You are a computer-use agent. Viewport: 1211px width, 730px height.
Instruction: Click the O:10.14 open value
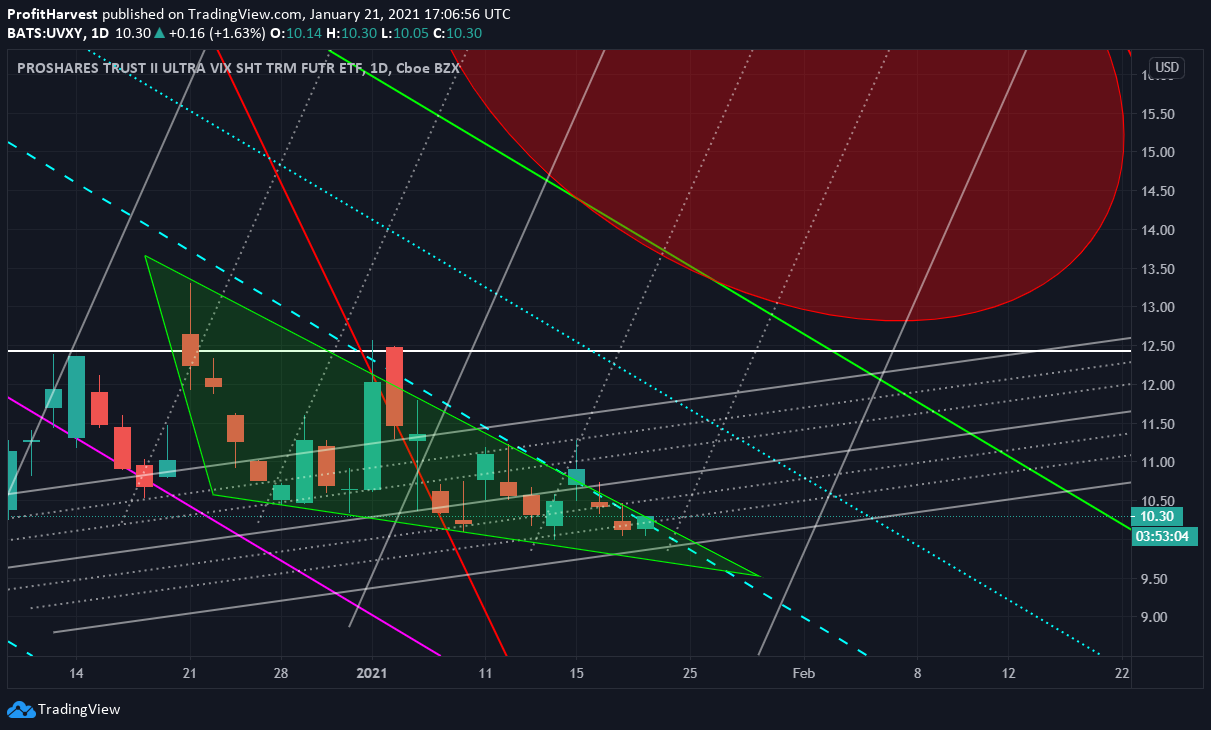296,33
